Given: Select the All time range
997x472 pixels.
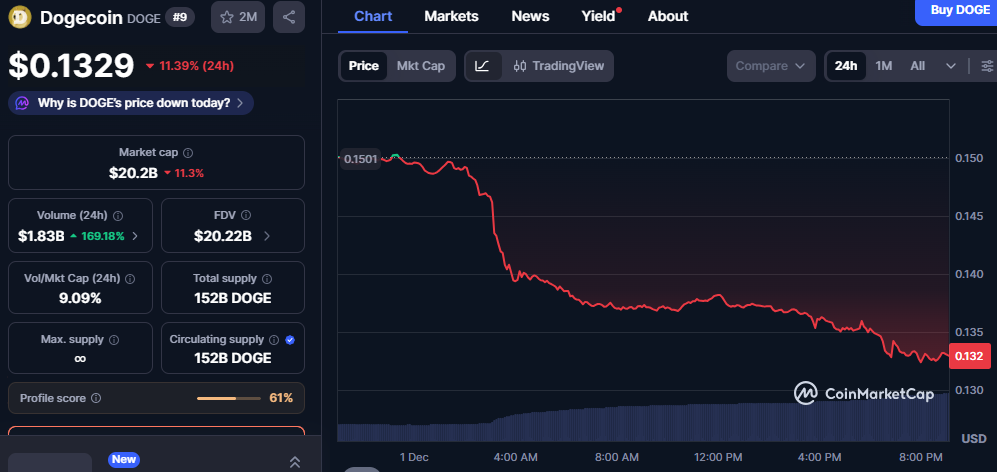Looking at the screenshot, I should 918,66.
